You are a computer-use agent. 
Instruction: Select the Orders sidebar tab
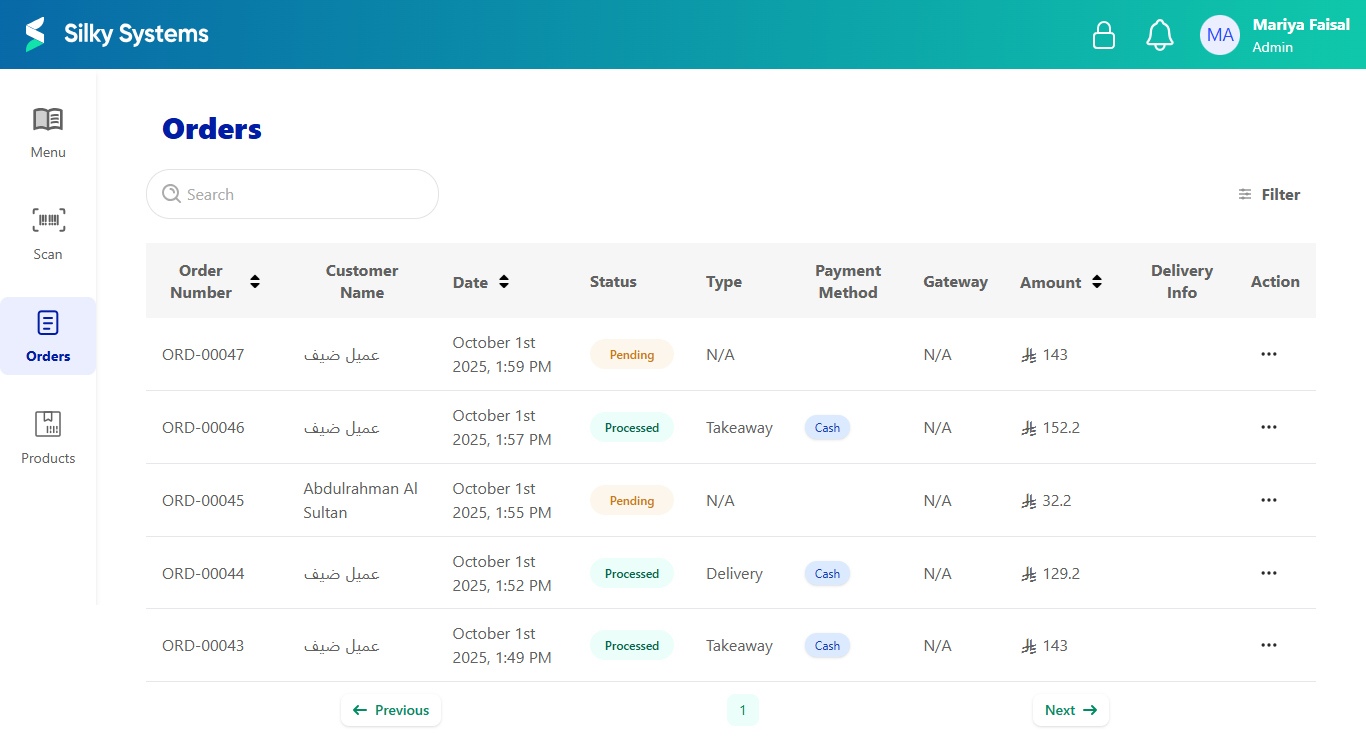tap(48, 336)
